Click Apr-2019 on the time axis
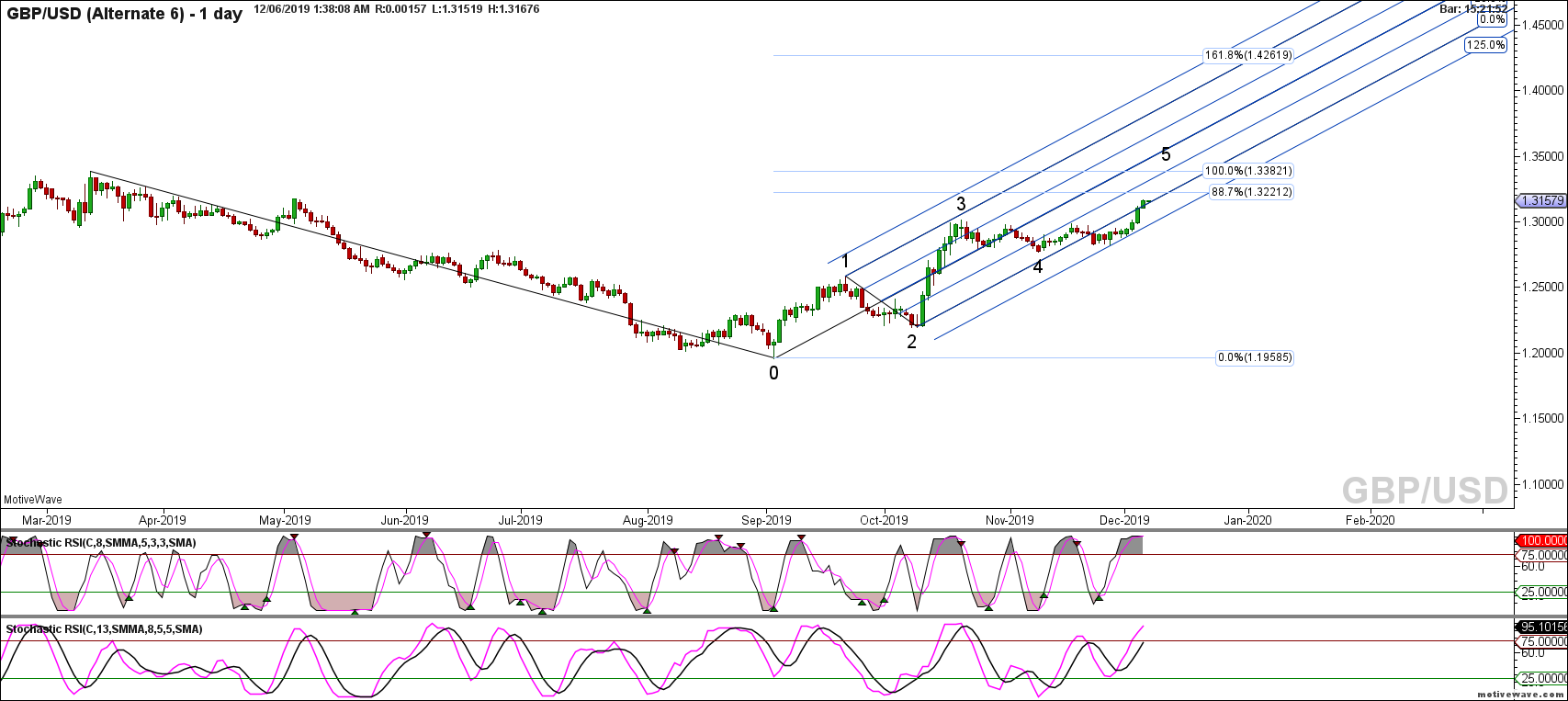The height and width of the screenshot is (701, 1568). tap(162, 519)
